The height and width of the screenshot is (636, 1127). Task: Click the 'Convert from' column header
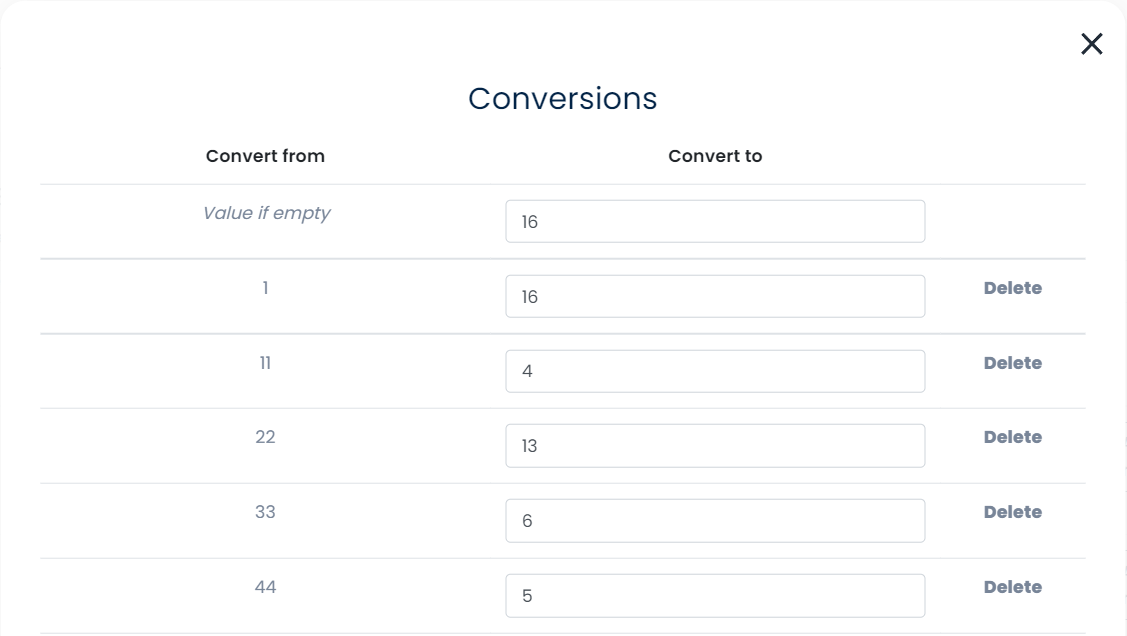click(265, 156)
